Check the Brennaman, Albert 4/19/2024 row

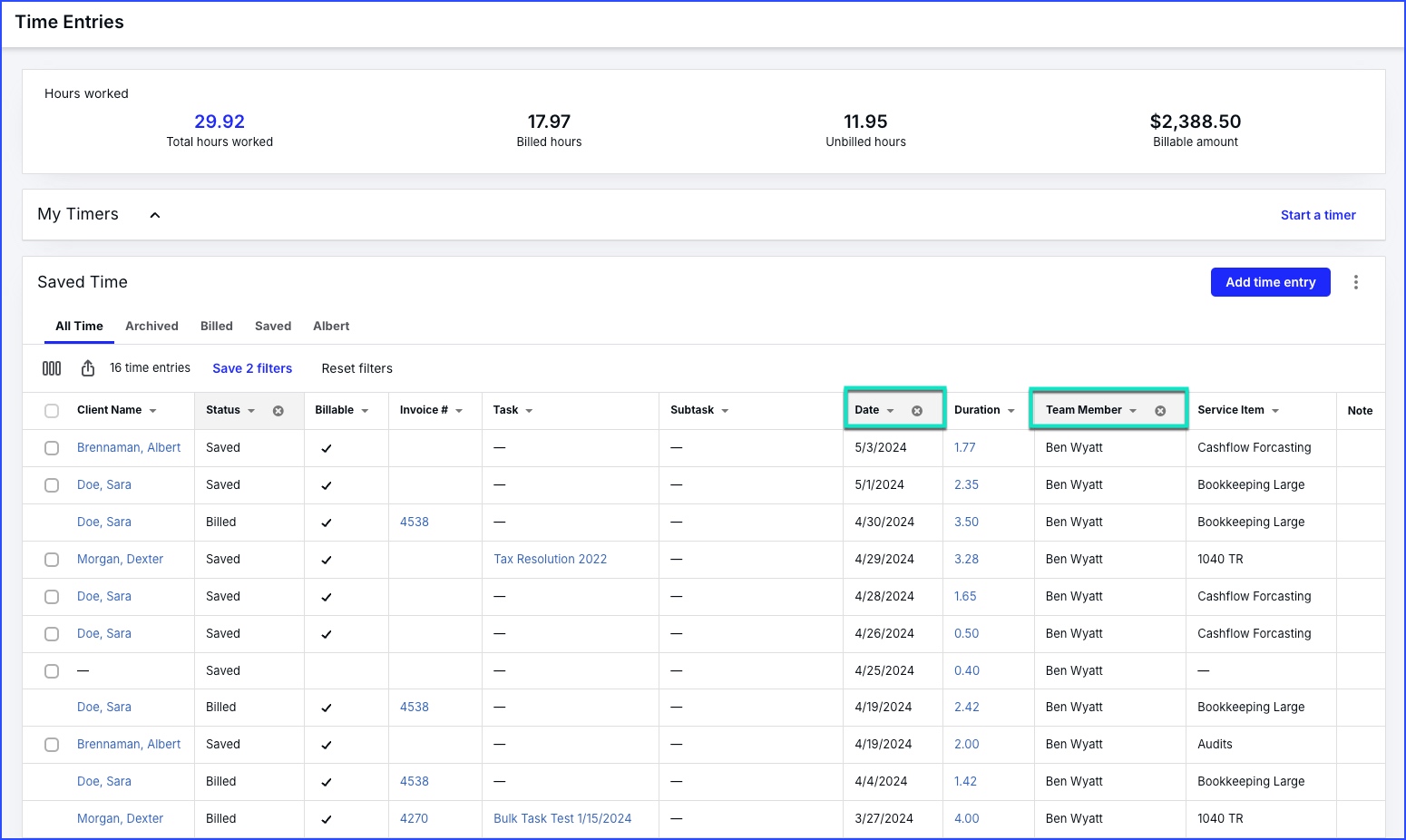52,745
